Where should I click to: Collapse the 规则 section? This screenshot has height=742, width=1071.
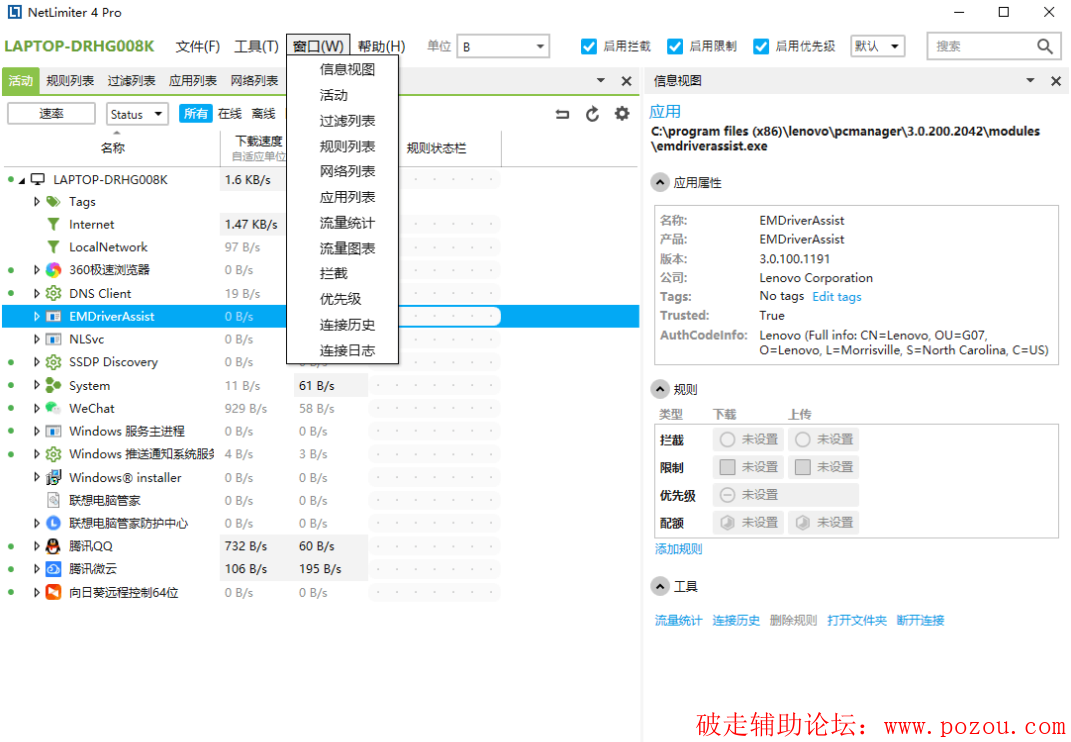[660, 389]
